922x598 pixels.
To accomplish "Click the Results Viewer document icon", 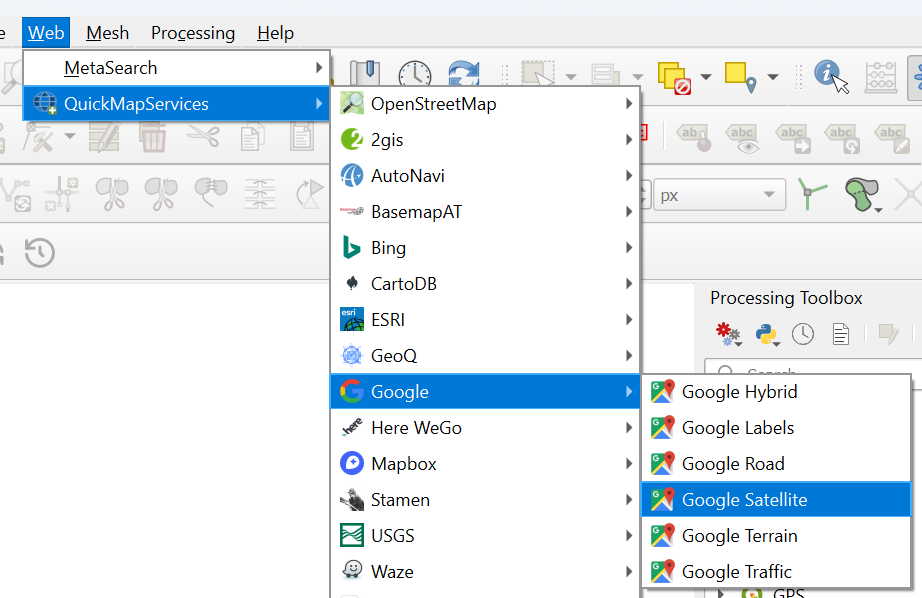I will point(841,333).
